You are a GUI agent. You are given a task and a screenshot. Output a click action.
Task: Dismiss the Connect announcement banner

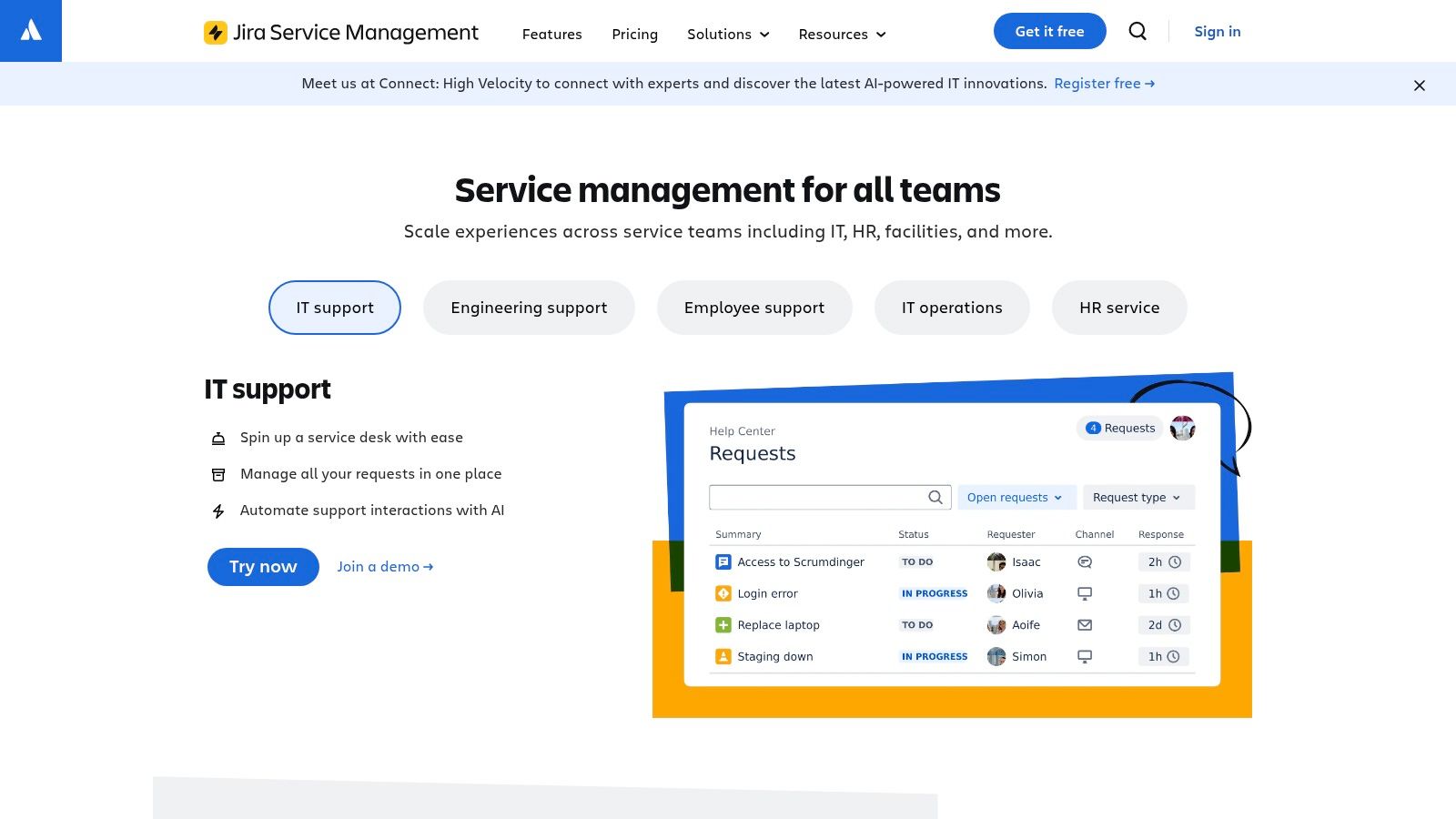tap(1419, 86)
